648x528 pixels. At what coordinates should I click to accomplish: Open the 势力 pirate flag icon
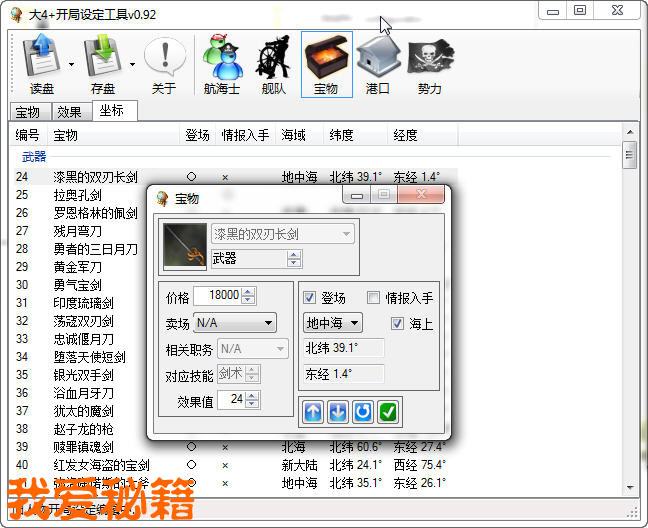point(430,64)
